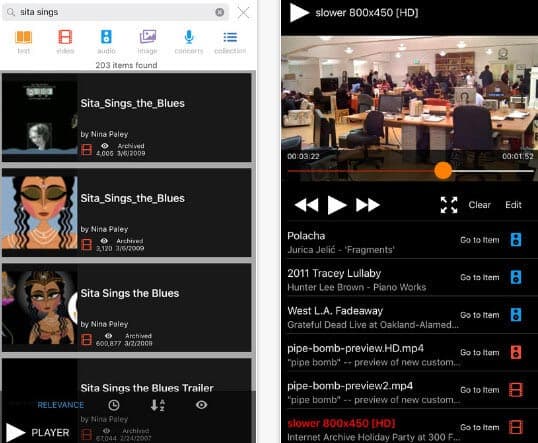Open 'Sita Sings the Blues Trailer' result

click(x=127, y=401)
